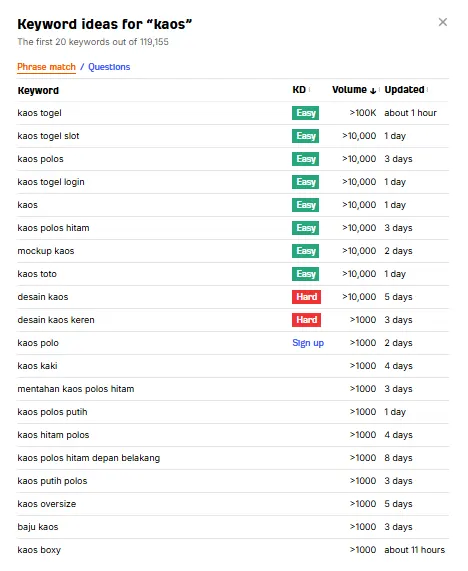Select keyword 'kaos toto'
Image resolution: width=468 pixels, height=571 pixels.
click(x=37, y=274)
